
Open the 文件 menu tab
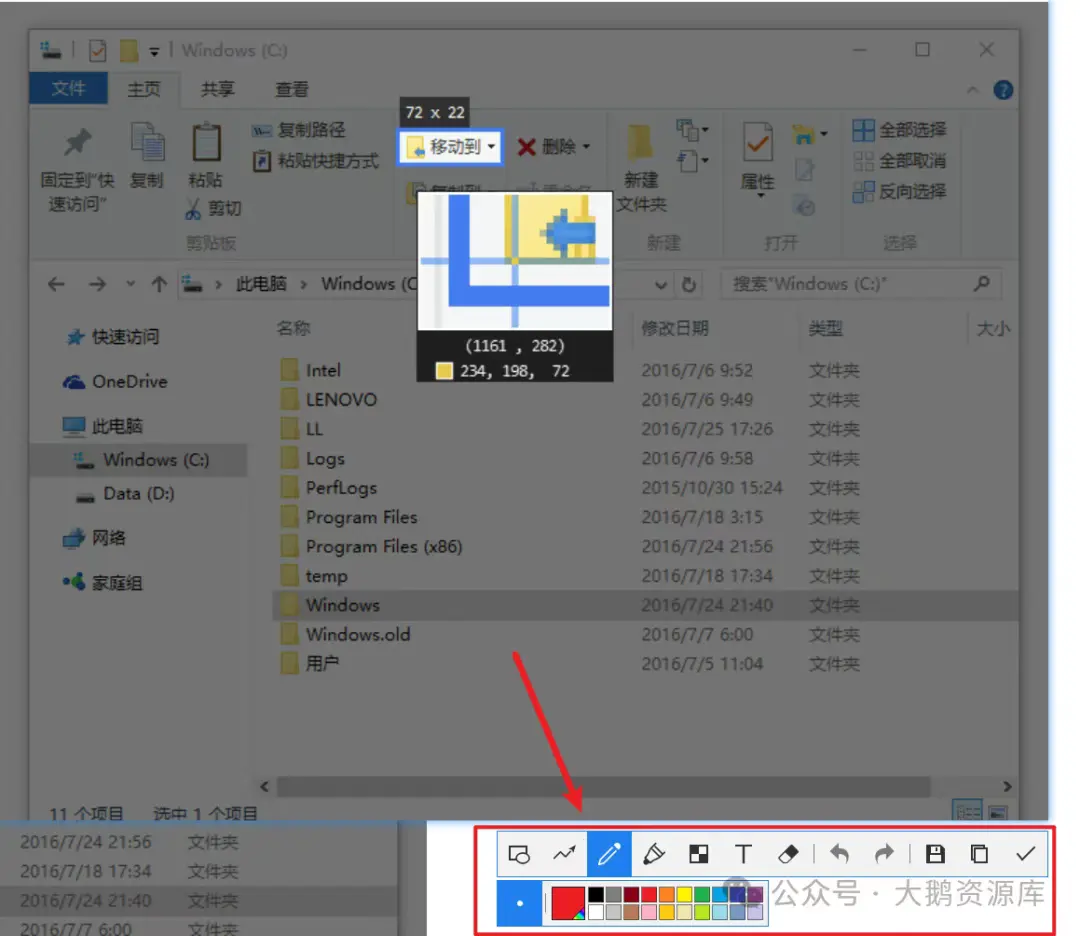tap(68, 88)
